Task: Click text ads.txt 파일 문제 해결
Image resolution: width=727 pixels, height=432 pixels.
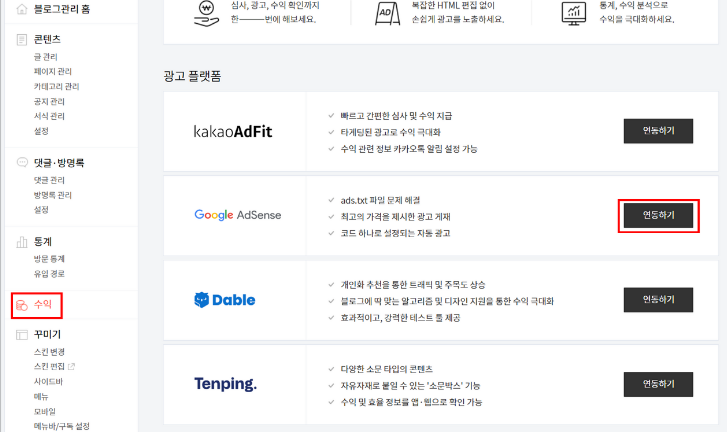Action: (x=380, y=200)
